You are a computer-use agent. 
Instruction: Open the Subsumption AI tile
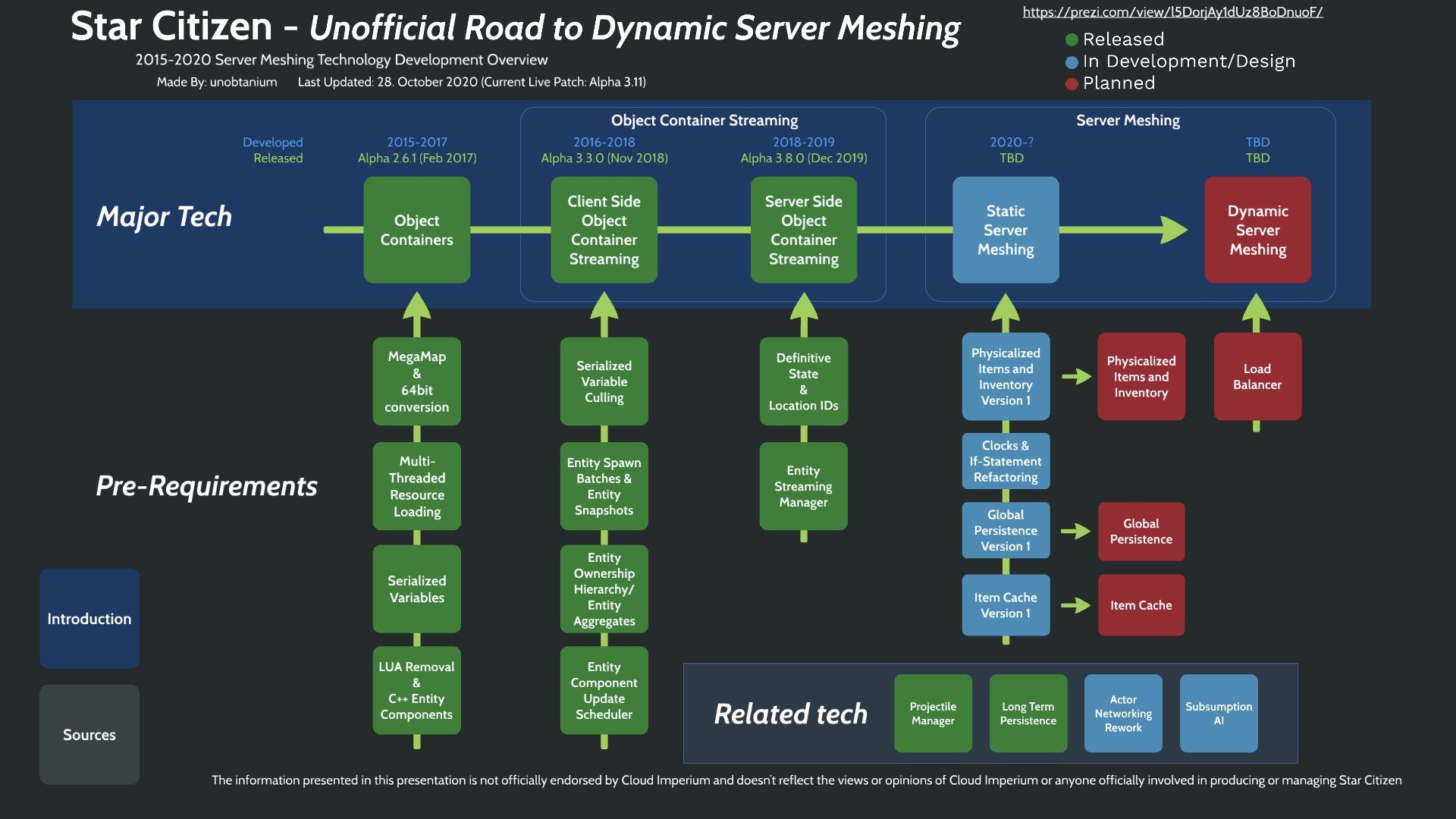click(x=1218, y=713)
